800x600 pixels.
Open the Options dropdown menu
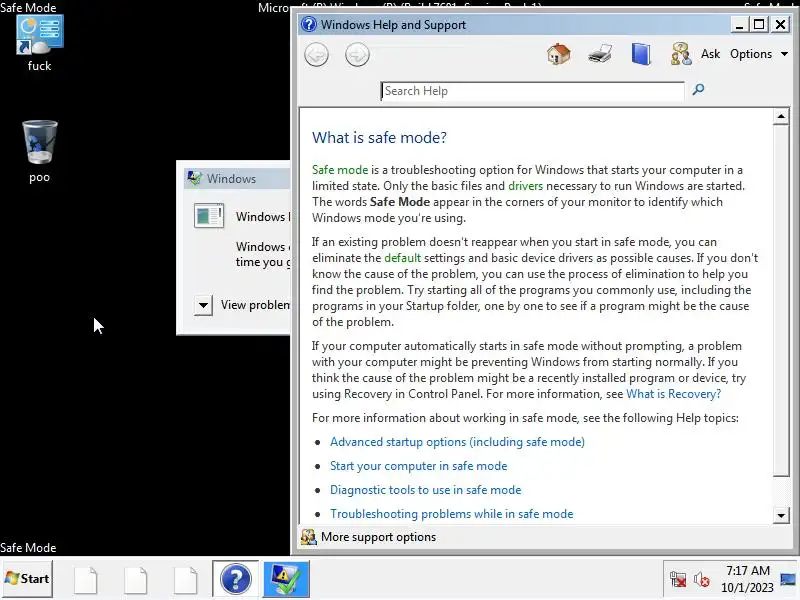[759, 54]
